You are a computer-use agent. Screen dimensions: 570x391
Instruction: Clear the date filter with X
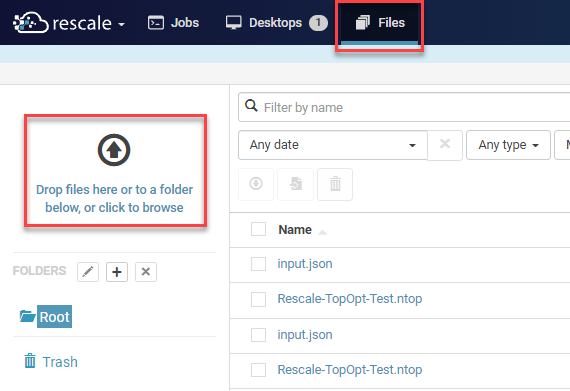[445, 145]
